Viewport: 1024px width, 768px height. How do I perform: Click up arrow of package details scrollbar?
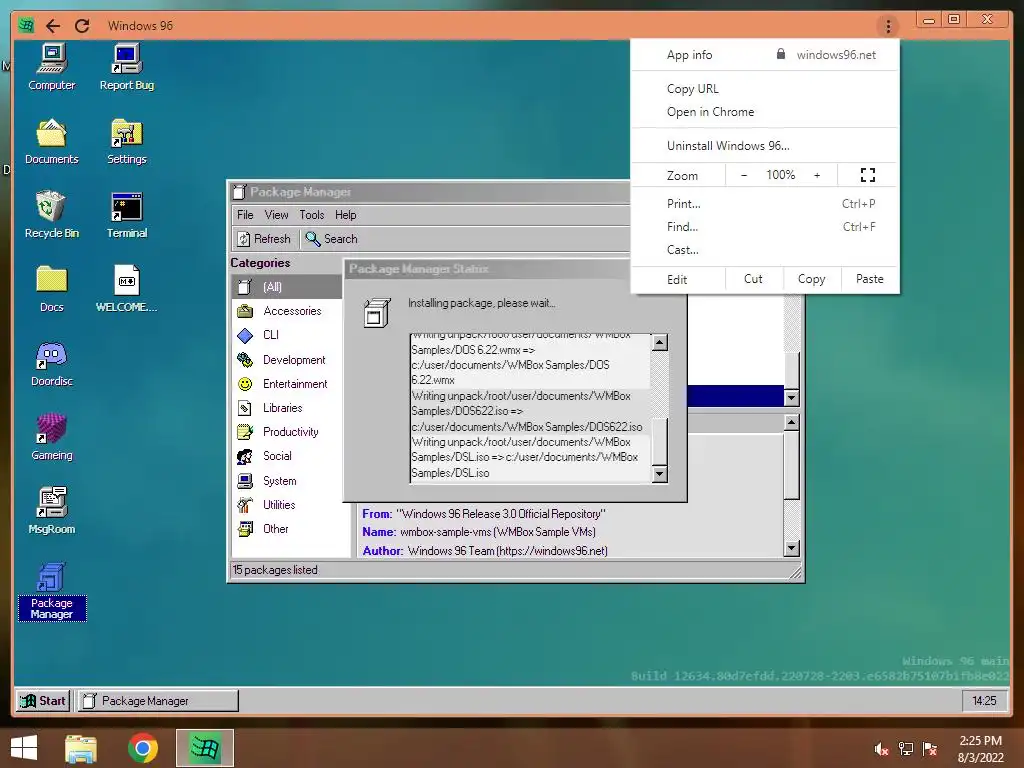[792, 423]
